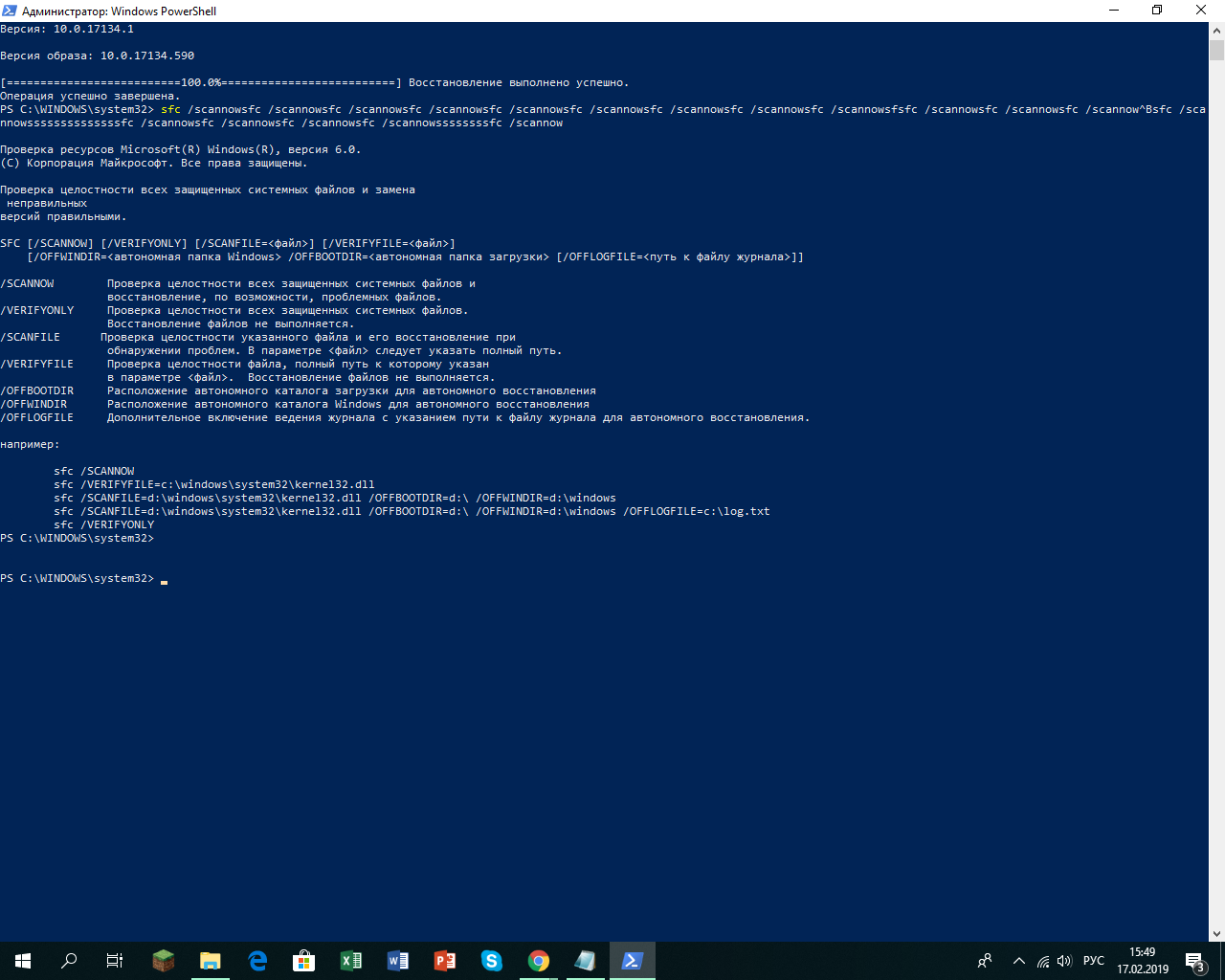The image size is (1225, 980).
Task: Select the active PowerShell taskbar button
Action: [x=633, y=961]
